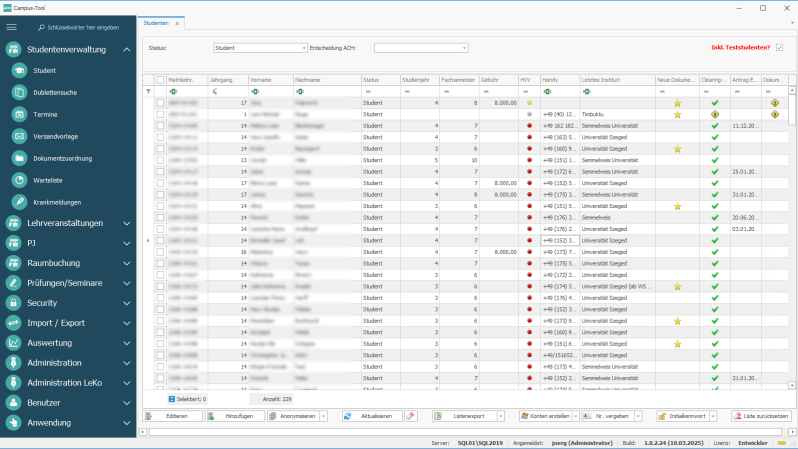Click the eraser icon next to Aktualisieren
The height and width of the screenshot is (449, 798).
click(410, 416)
